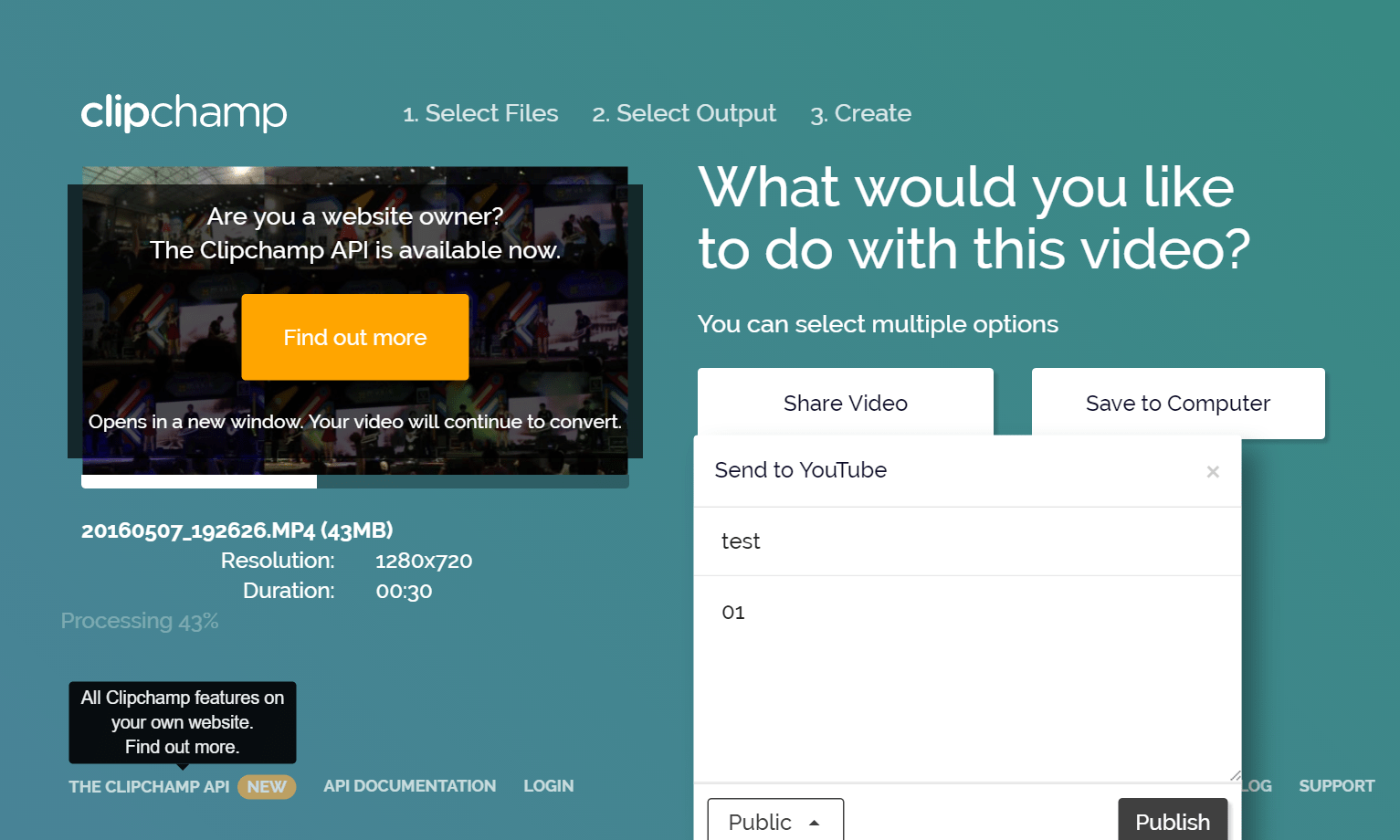Toggle the Save to Computer option
Image resolution: width=1400 pixels, height=840 pixels.
click(1177, 403)
